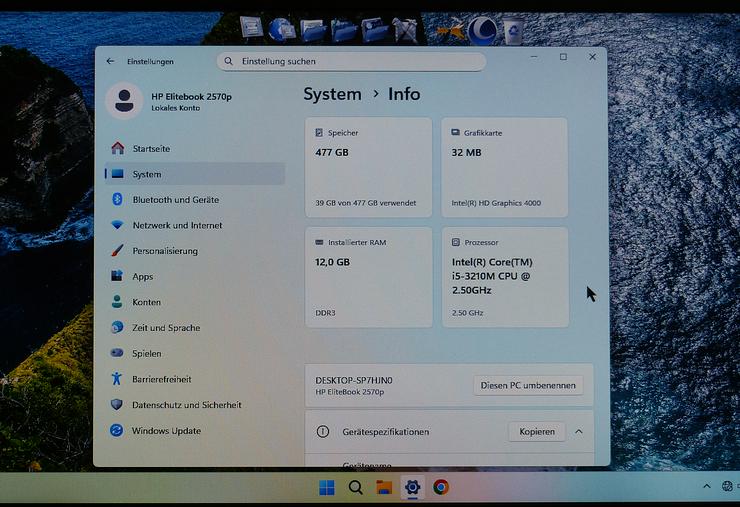Image resolution: width=740 pixels, height=507 pixels.
Task: Click the gamepad icon beside Spielen
Action: [117, 353]
